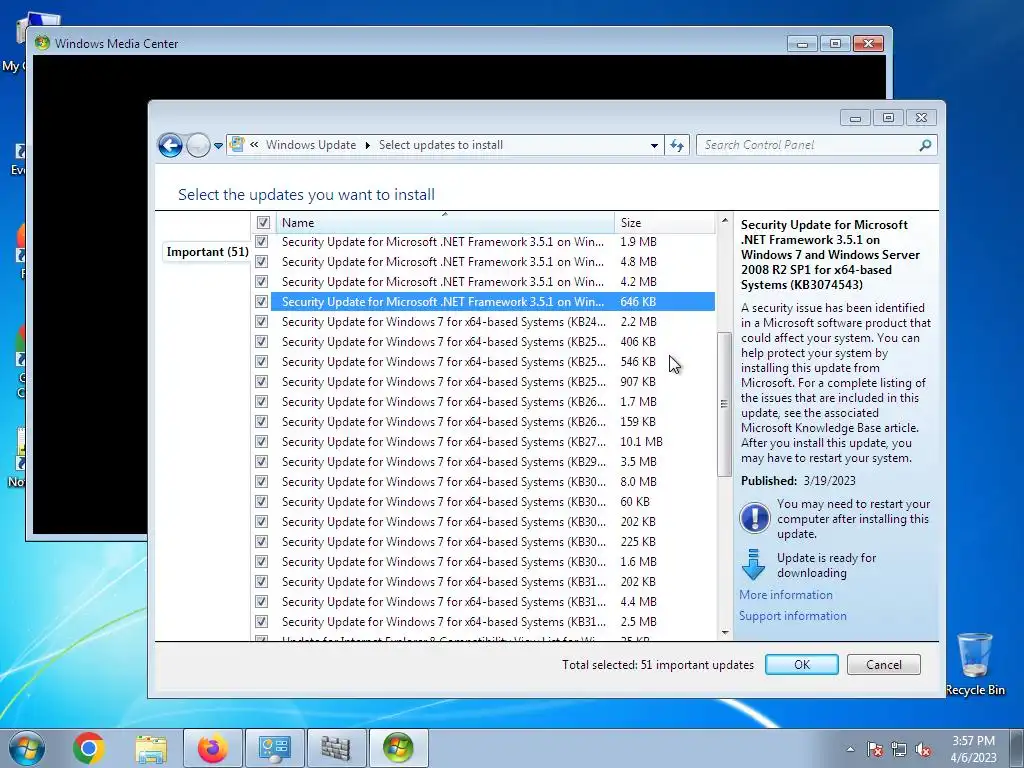Open the Windows Start menu
1024x768 pixels.
tap(27, 748)
